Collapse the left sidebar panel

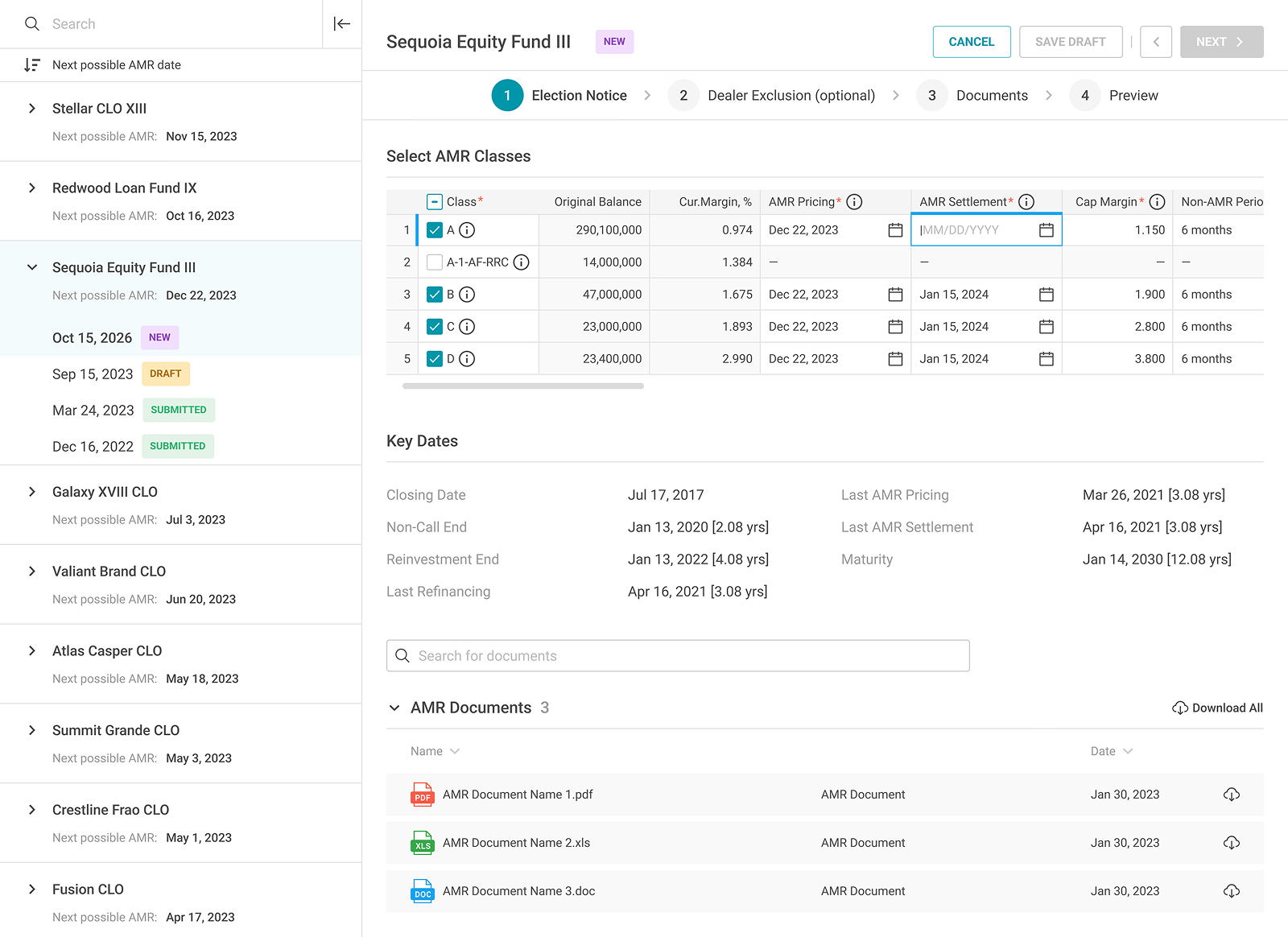point(342,24)
